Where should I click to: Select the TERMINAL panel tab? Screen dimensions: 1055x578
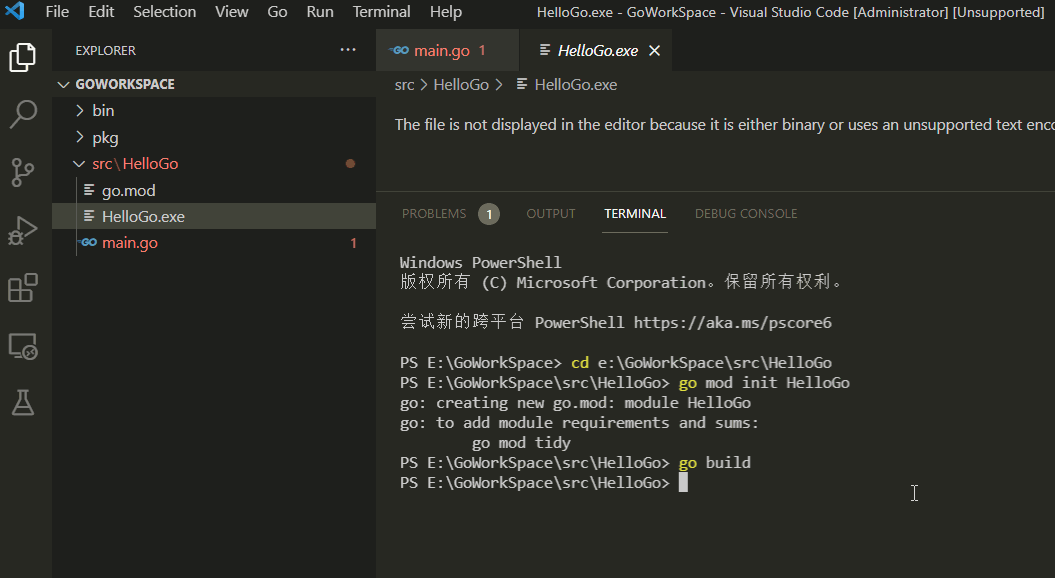pyautogui.click(x=634, y=214)
